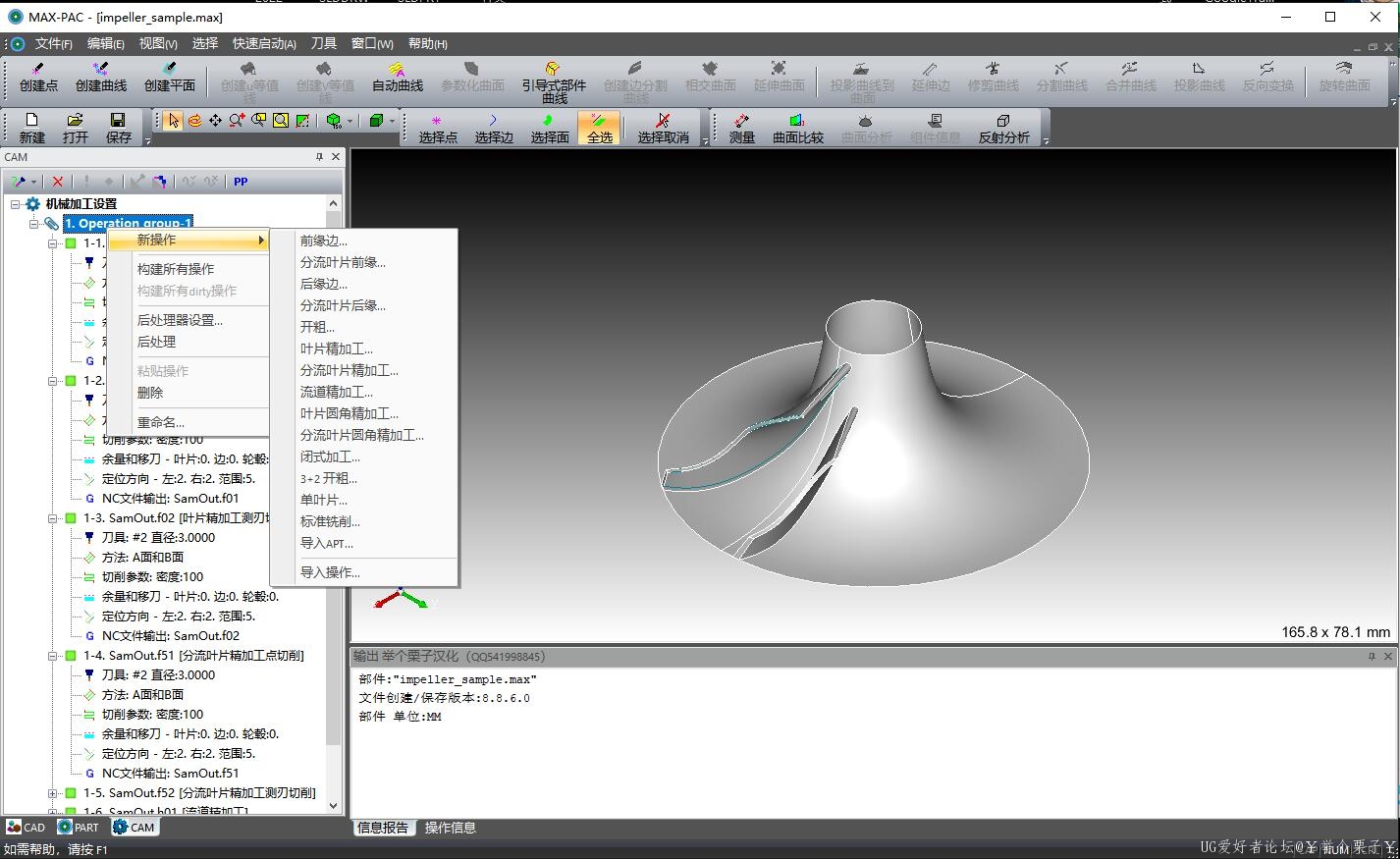Click the 选择点 select point tool
The height and width of the screenshot is (859, 1400).
tap(437, 129)
